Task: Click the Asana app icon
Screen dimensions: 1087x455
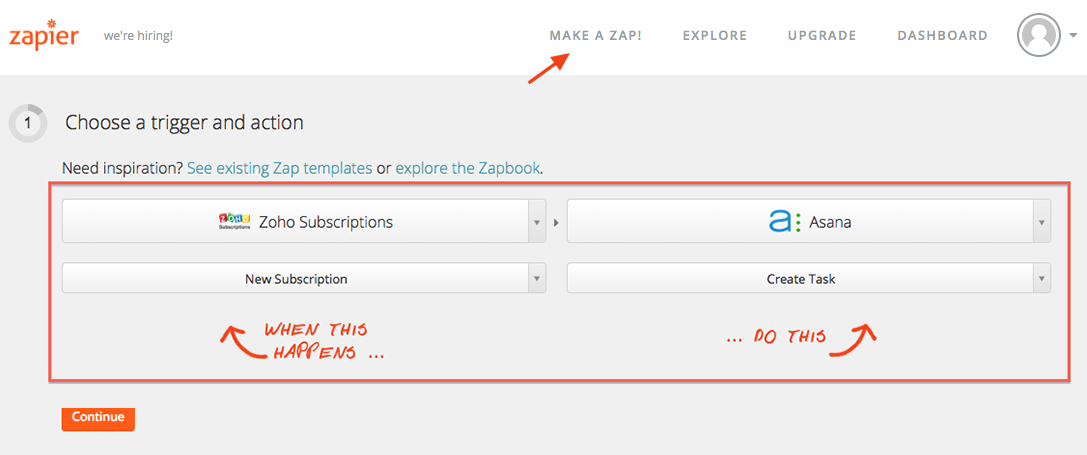Action: 785,222
